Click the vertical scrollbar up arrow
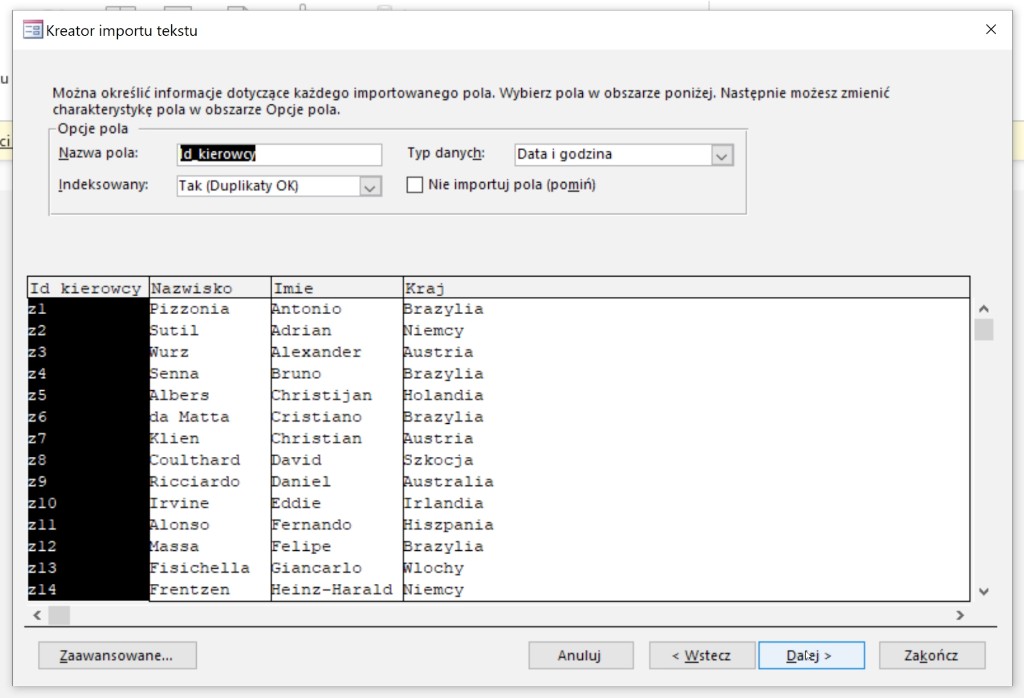The width and height of the screenshot is (1024, 698). [x=983, y=309]
